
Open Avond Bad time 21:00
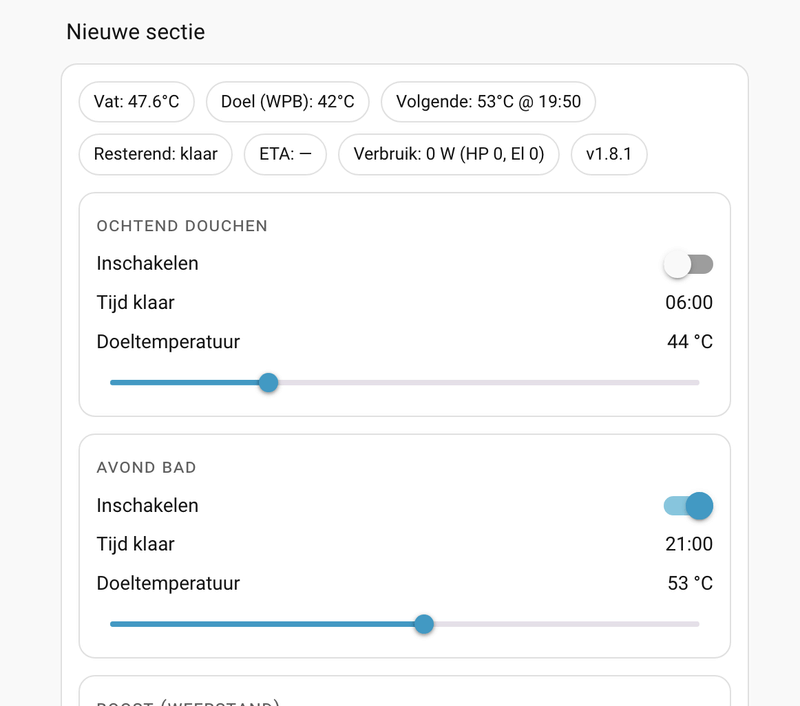(x=689, y=545)
